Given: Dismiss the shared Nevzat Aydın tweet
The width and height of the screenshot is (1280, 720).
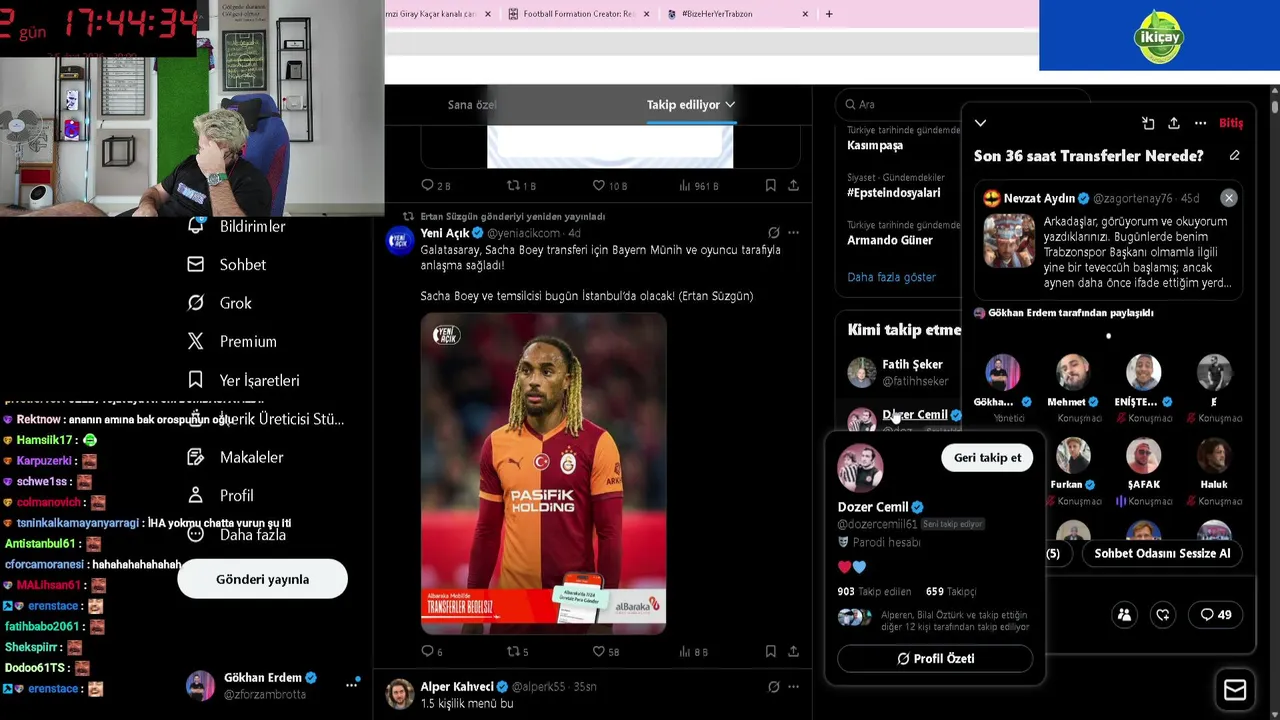Looking at the screenshot, I should 1229,198.
